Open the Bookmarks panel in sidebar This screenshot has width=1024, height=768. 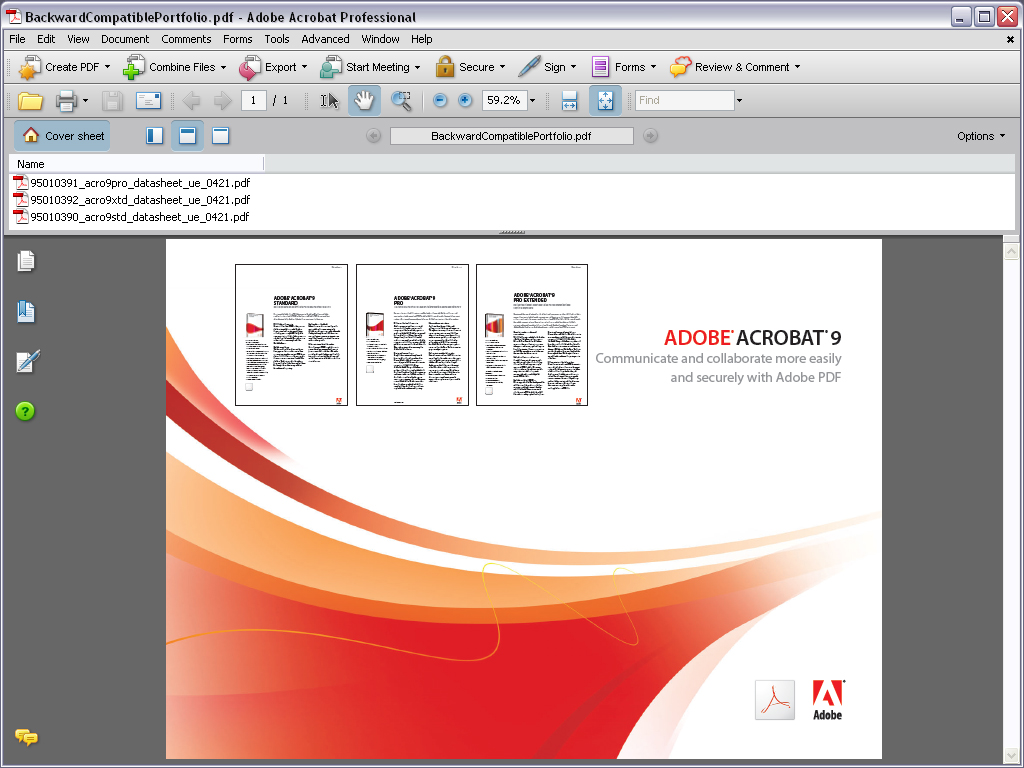pos(26,312)
